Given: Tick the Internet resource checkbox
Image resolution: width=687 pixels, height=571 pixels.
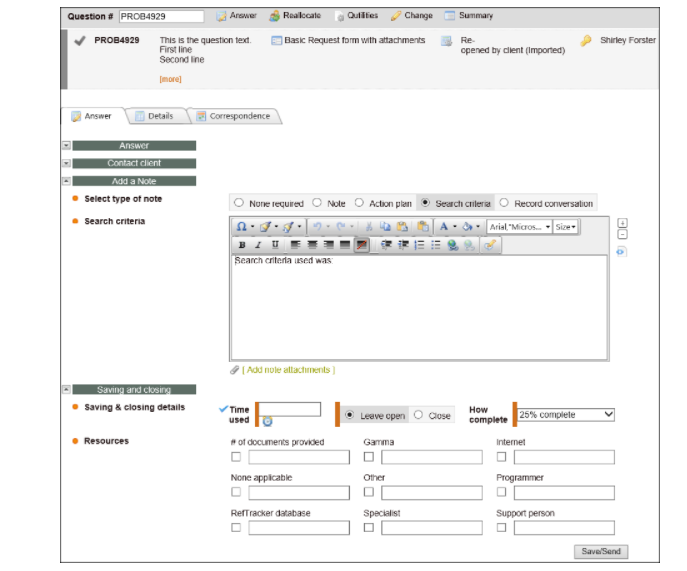Looking at the screenshot, I should click(x=502, y=457).
